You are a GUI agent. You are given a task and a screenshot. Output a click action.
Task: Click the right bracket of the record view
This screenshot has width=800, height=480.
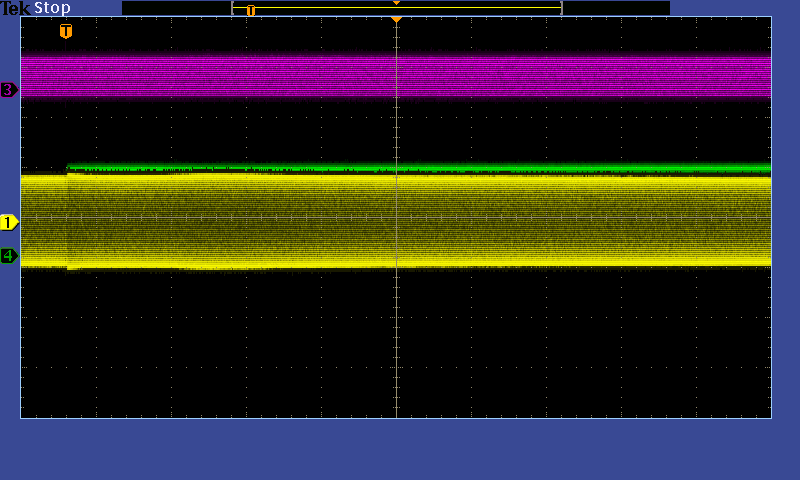pyautogui.click(x=561, y=8)
